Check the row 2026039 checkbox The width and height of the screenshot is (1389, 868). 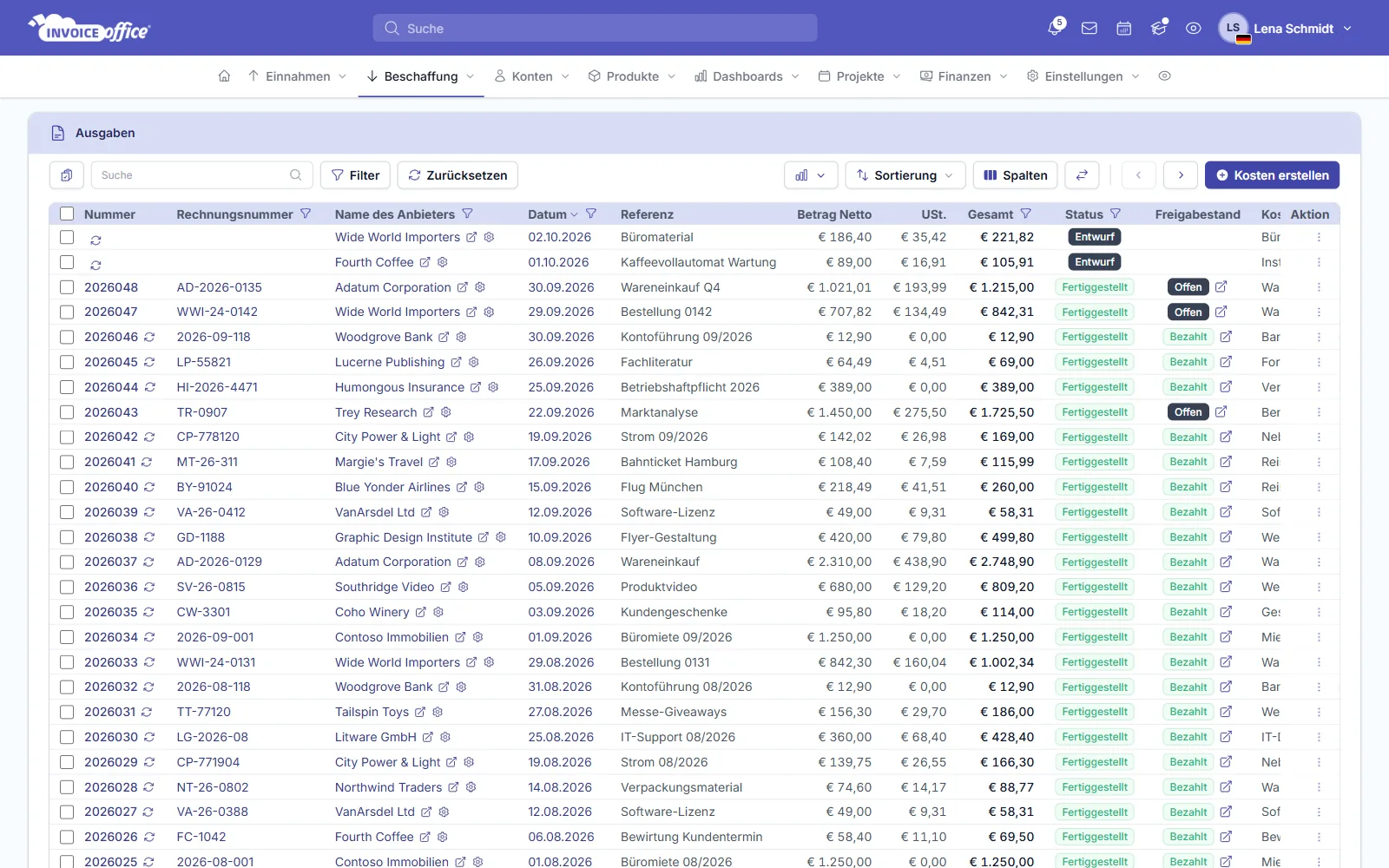[x=67, y=512]
